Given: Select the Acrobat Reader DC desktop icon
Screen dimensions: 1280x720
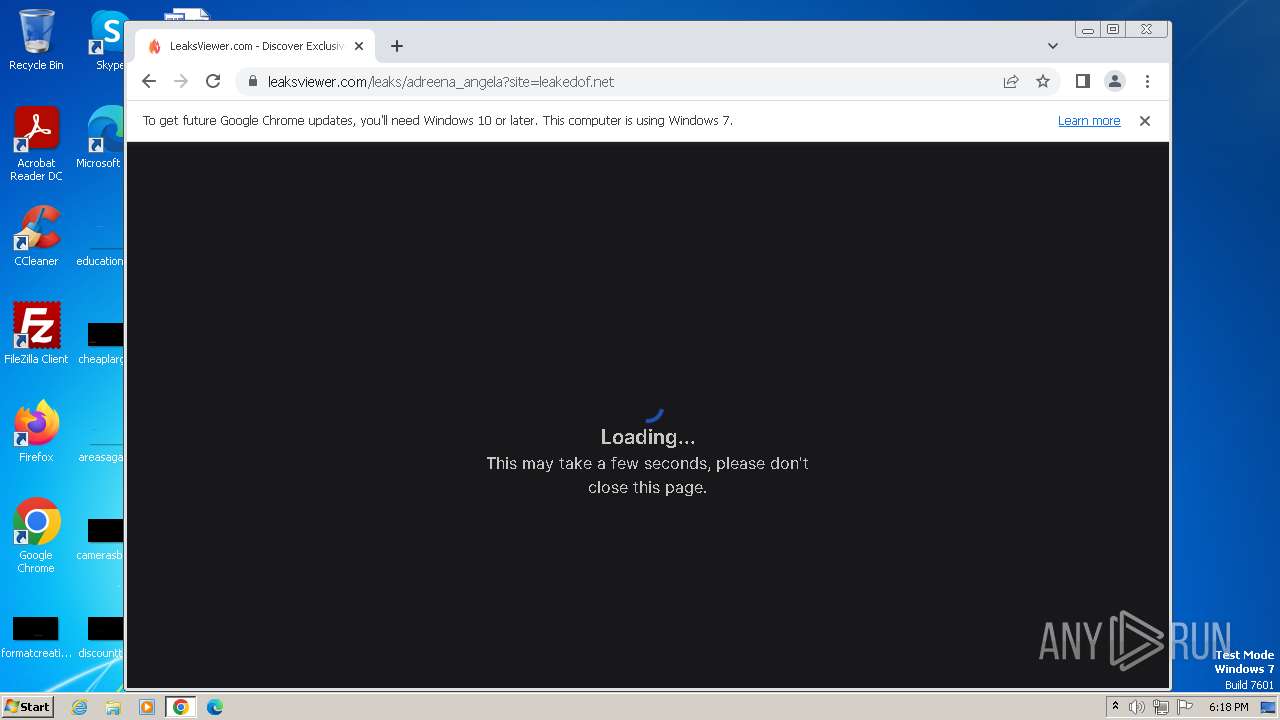Looking at the screenshot, I should pyautogui.click(x=36, y=144).
